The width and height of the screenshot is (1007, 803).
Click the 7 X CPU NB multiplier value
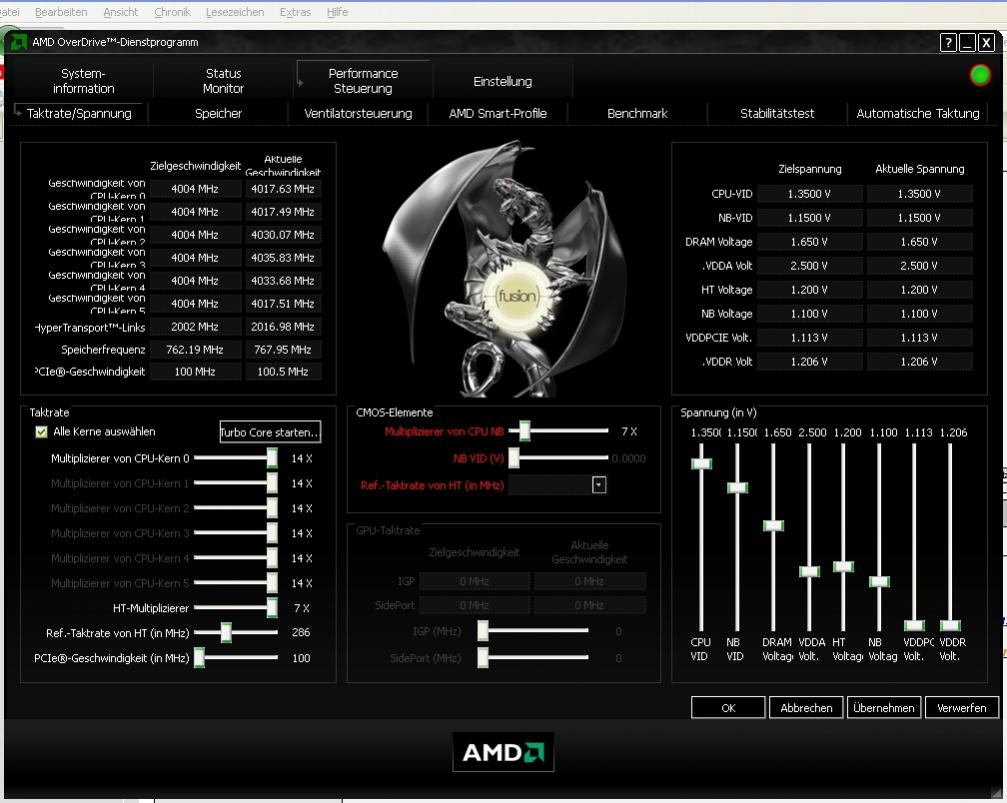[629, 432]
